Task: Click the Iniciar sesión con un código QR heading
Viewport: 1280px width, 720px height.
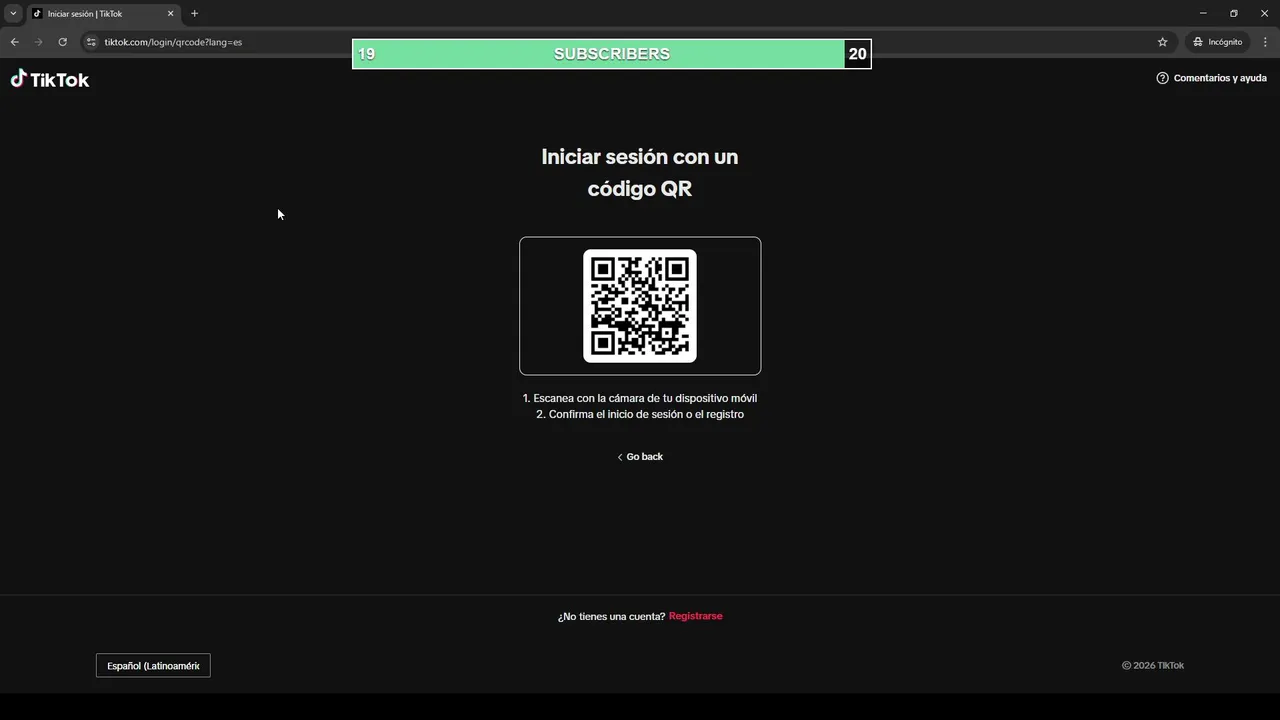Action: 640,172
